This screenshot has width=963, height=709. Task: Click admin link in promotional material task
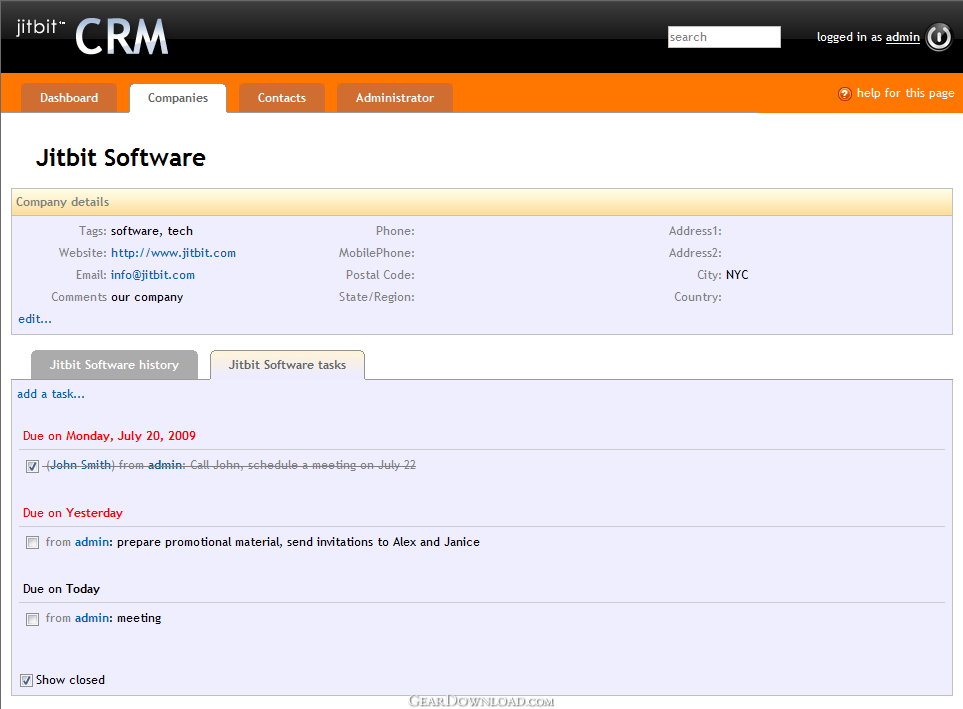pyautogui.click(x=92, y=542)
